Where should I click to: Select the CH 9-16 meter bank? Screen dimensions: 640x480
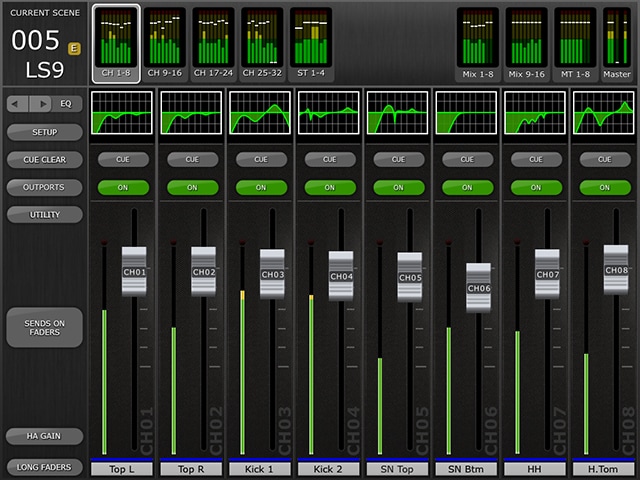[164, 43]
